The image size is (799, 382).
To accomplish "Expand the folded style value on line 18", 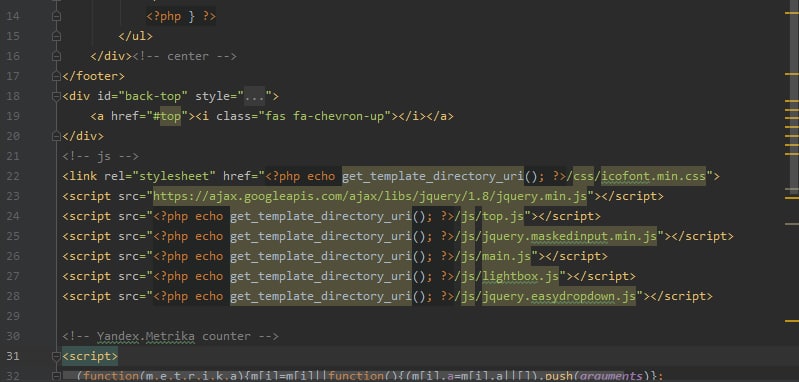I will click(x=254, y=96).
